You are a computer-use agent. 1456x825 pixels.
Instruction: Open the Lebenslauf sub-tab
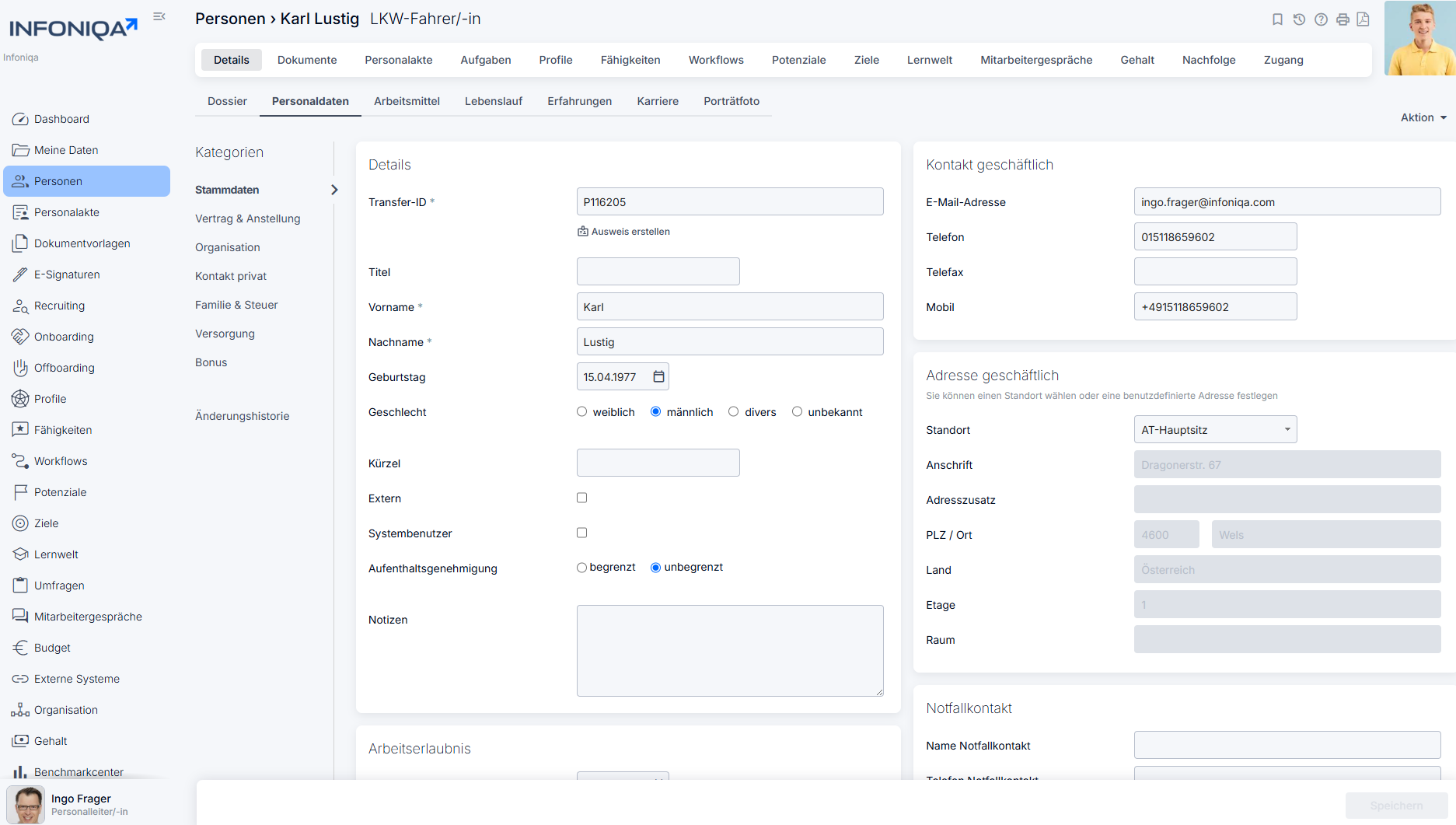tap(494, 101)
